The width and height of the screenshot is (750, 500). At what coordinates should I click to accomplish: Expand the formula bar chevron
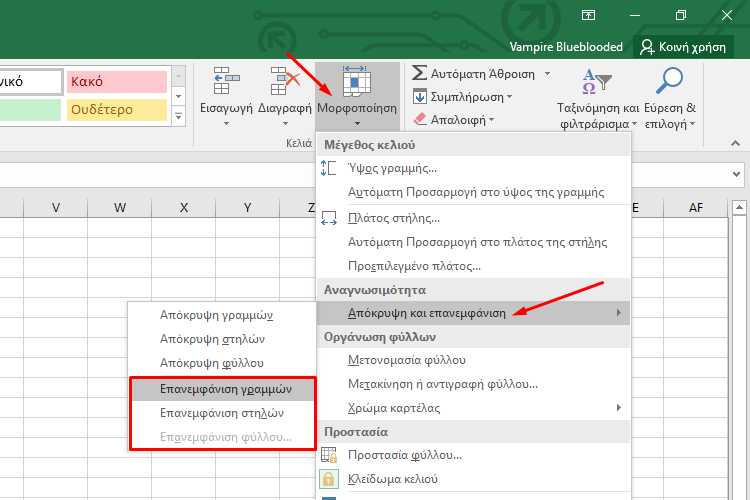pos(737,175)
